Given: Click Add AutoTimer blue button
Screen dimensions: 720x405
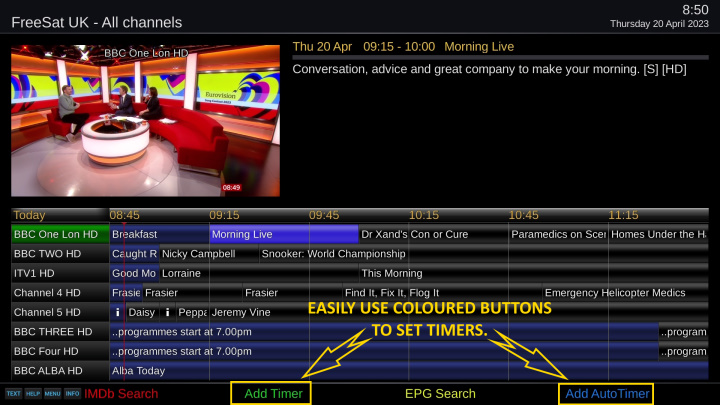Looking at the screenshot, I should [x=606, y=394].
